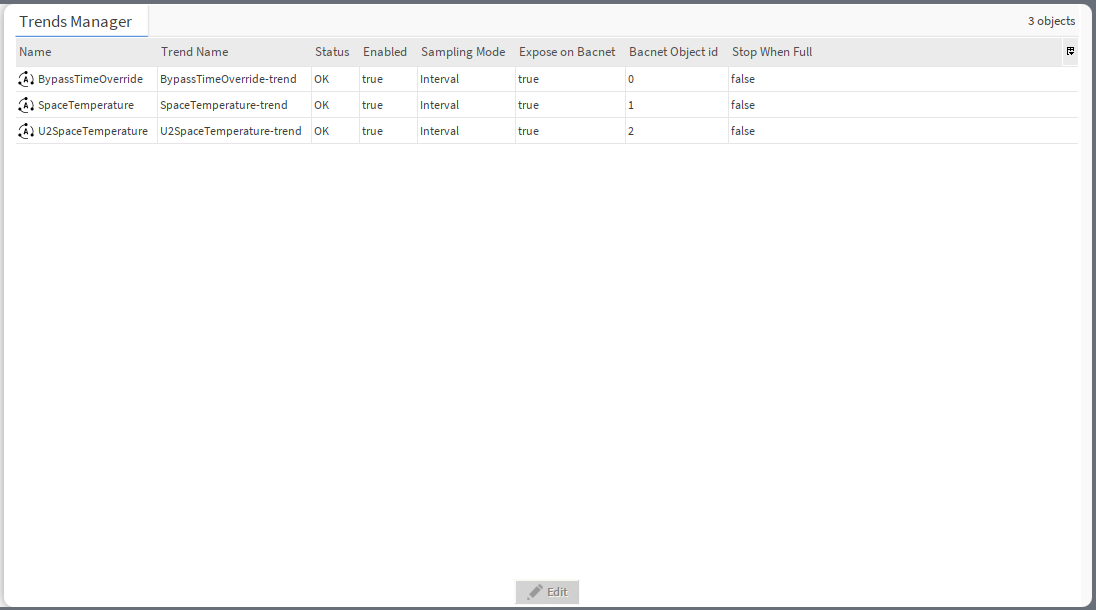The width and height of the screenshot is (1096, 610).
Task: Click the Bacnet Object id header
Action: (x=673, y=52)
